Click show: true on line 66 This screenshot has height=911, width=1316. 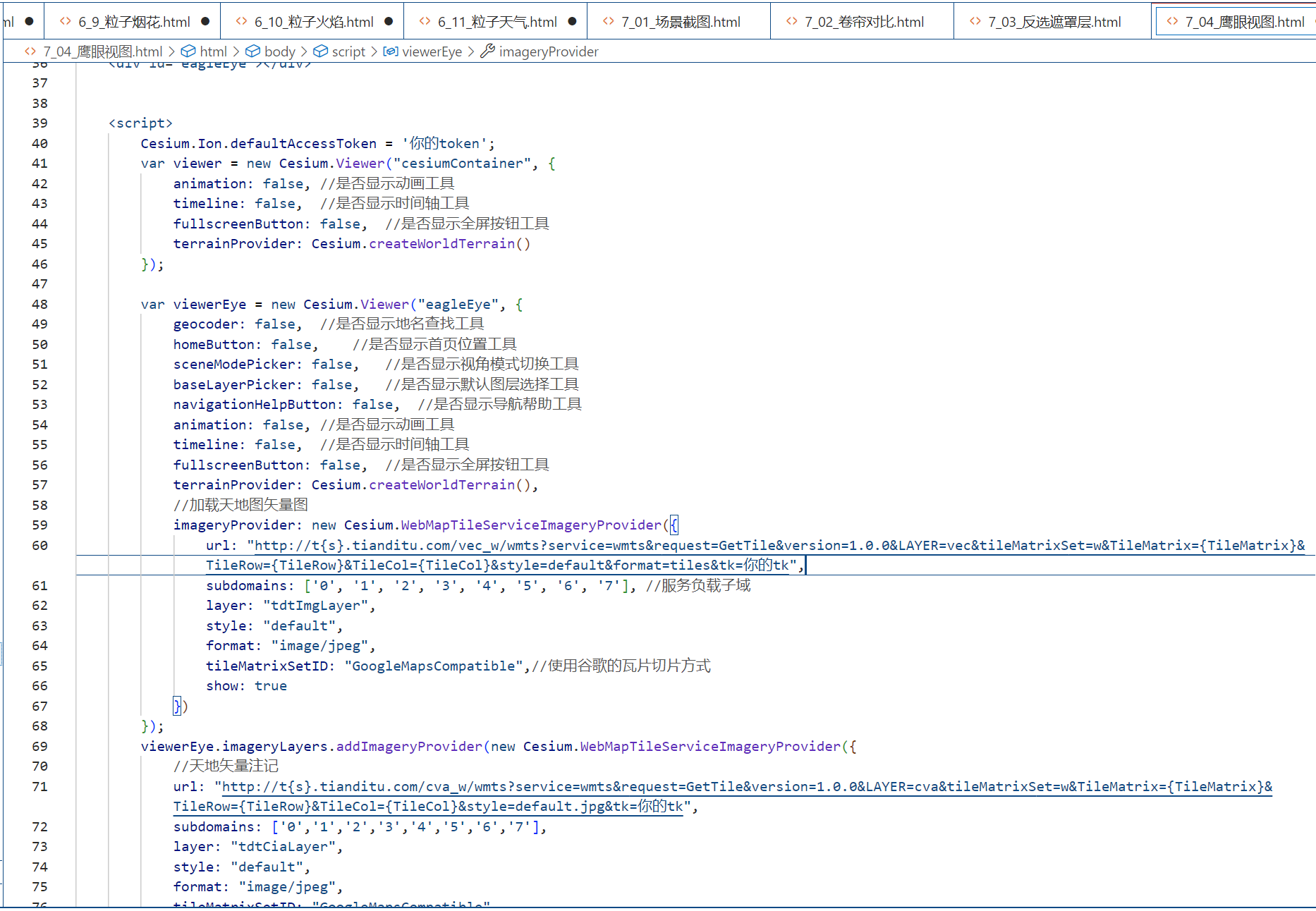246,685
